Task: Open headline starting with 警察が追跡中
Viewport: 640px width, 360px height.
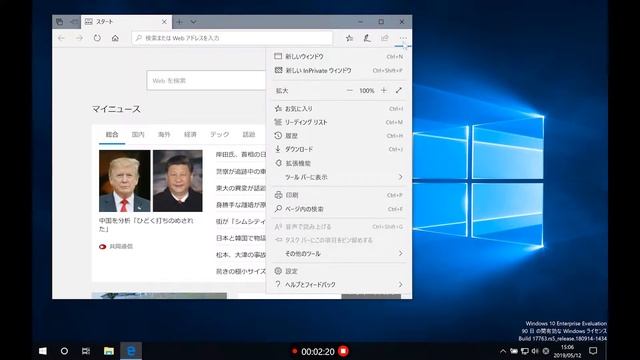Action: tap(241, 171)
